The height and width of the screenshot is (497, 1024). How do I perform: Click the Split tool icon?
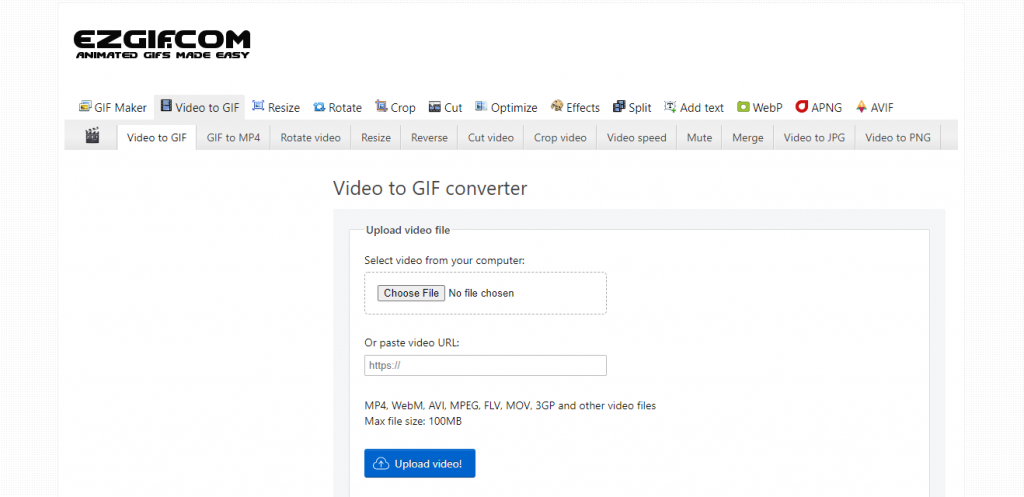pyautogui.click(x=619, y=106)
